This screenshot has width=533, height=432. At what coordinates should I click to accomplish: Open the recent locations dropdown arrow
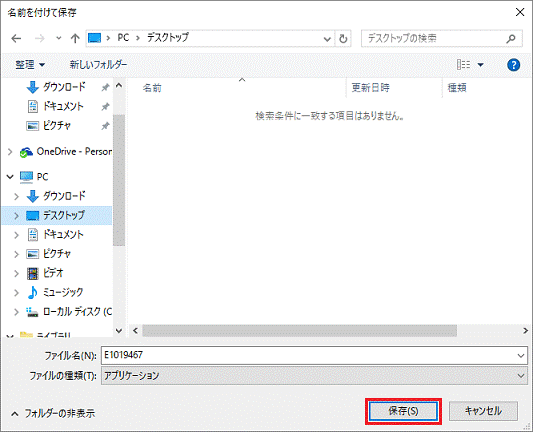click(59, 38)
